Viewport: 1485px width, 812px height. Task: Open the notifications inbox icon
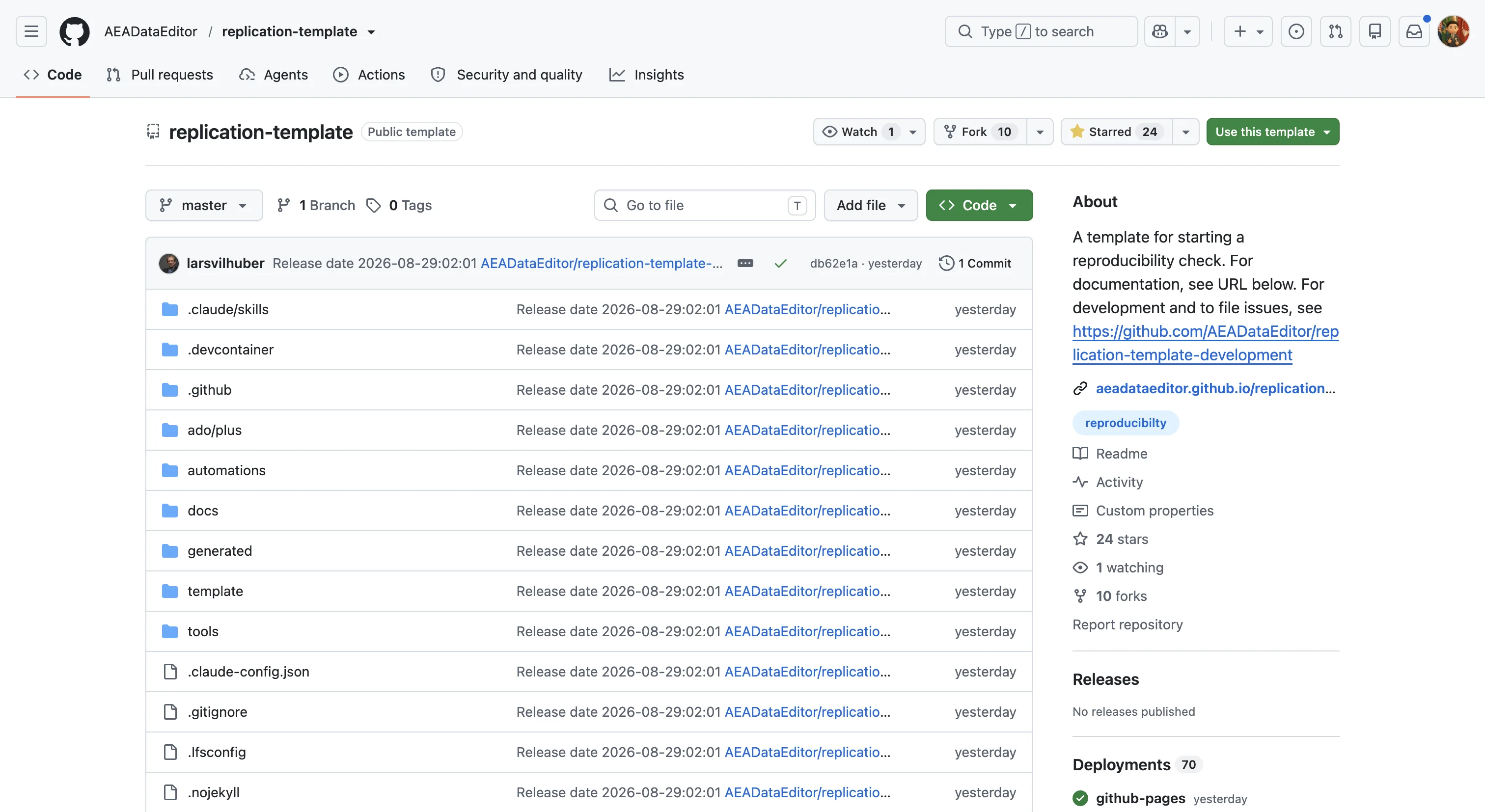pos(1414,31)
